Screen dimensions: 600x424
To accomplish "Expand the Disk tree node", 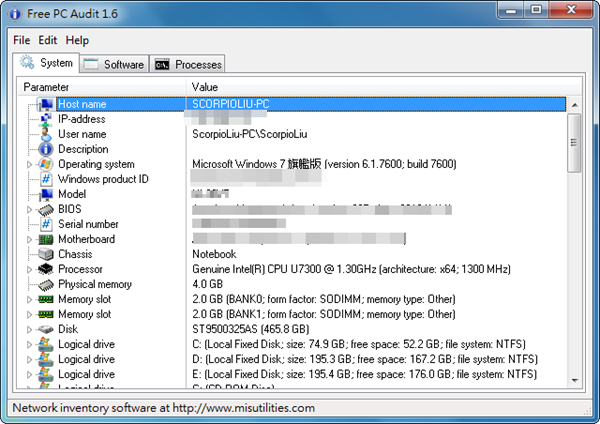I will point(29,329).
